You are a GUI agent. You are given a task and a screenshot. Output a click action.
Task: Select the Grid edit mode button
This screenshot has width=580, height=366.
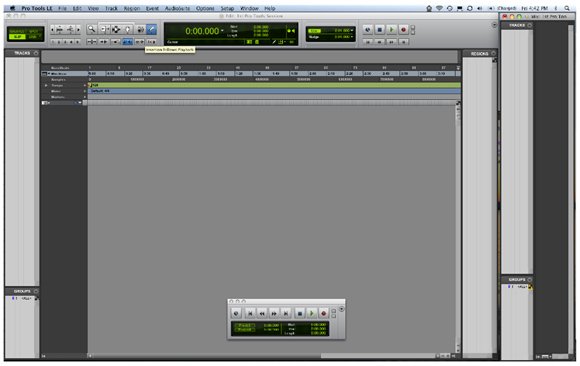tap(34, 37)
